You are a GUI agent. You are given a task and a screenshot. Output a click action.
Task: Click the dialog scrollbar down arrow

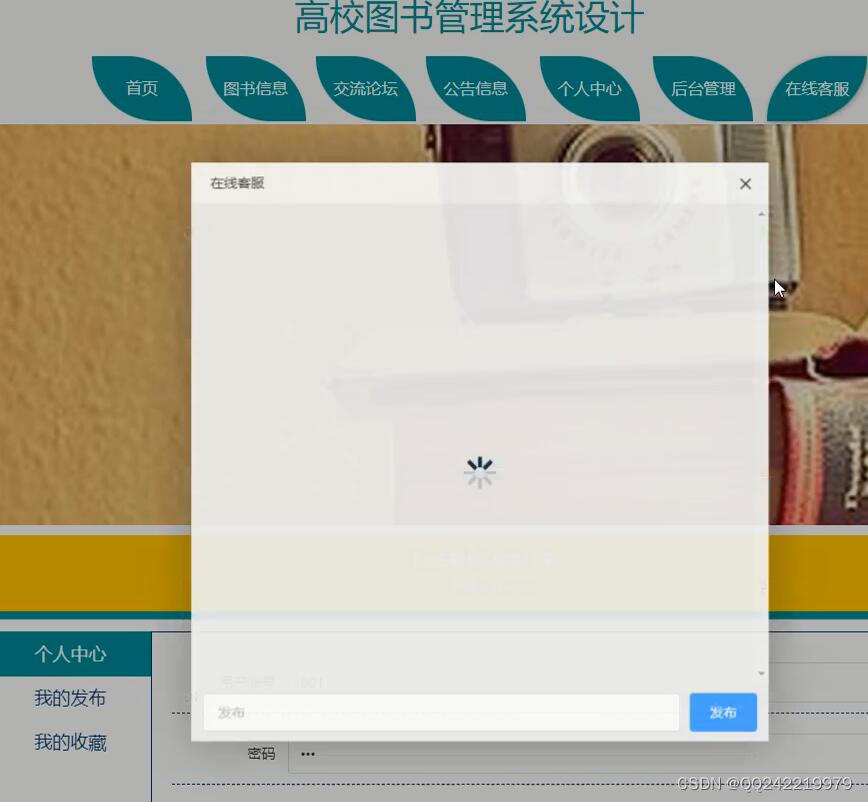tap(759, 672)
